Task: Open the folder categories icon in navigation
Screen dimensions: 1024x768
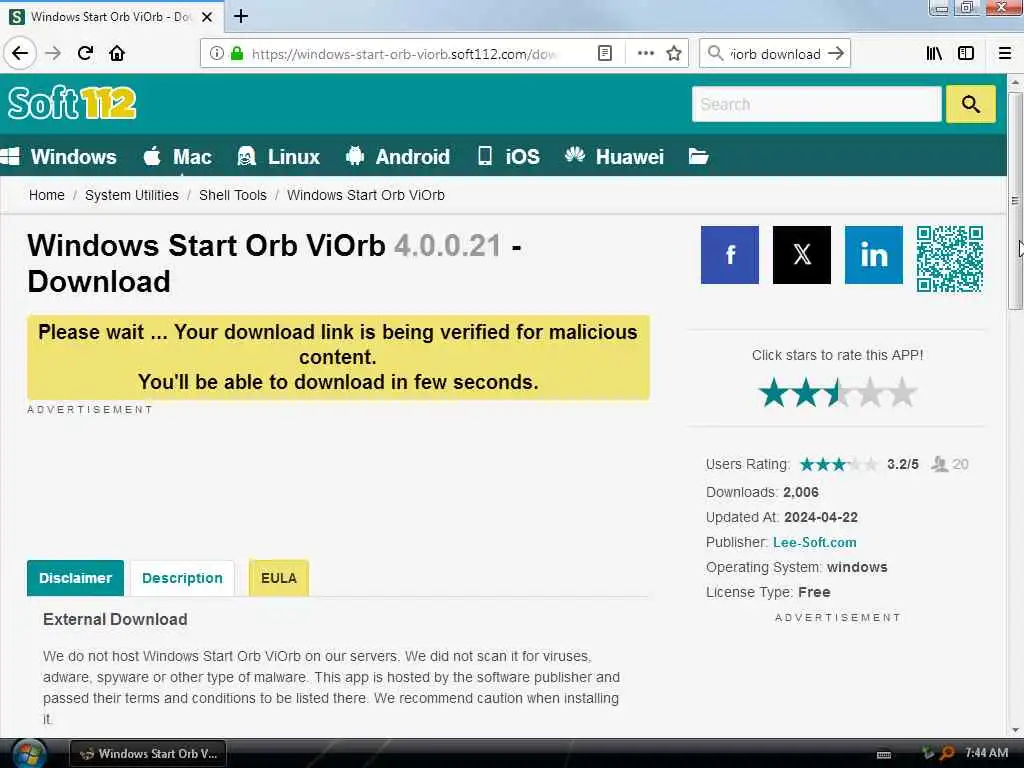Action: click(x=698, y=157)
